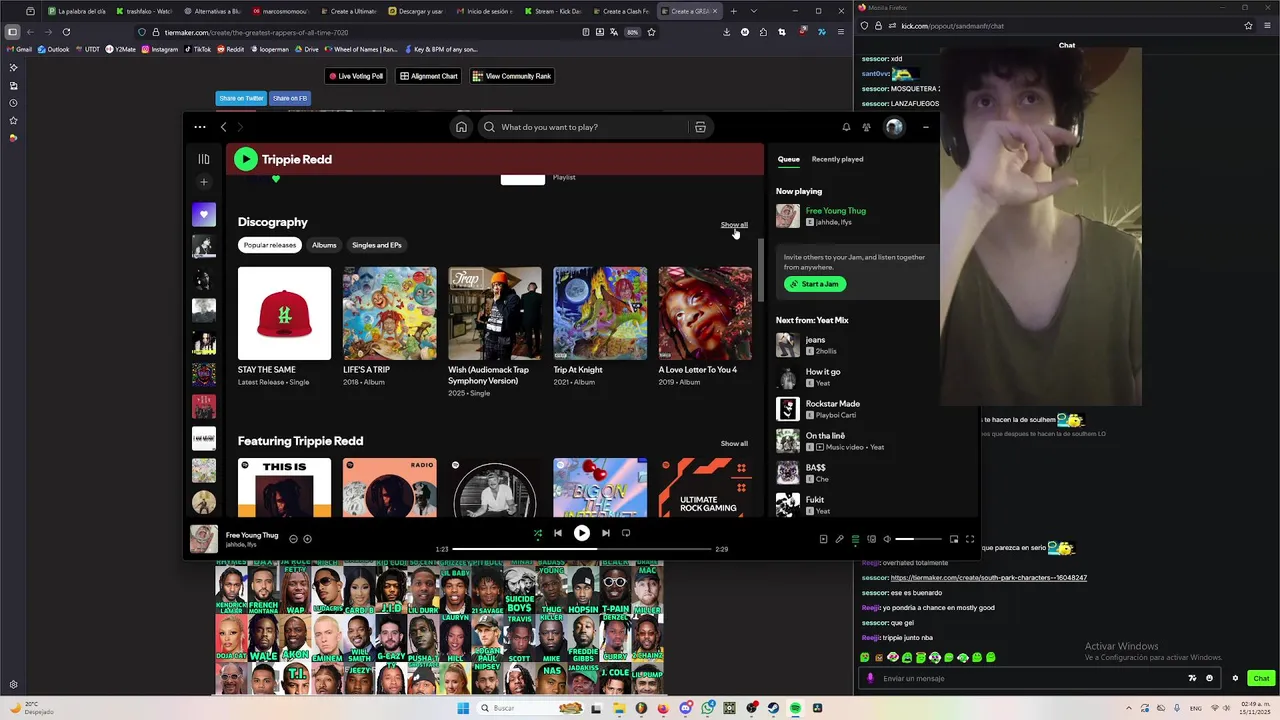Open Friend Activity icon in Spotify
Screen dimensions: 1280x720
coord(866,127)
